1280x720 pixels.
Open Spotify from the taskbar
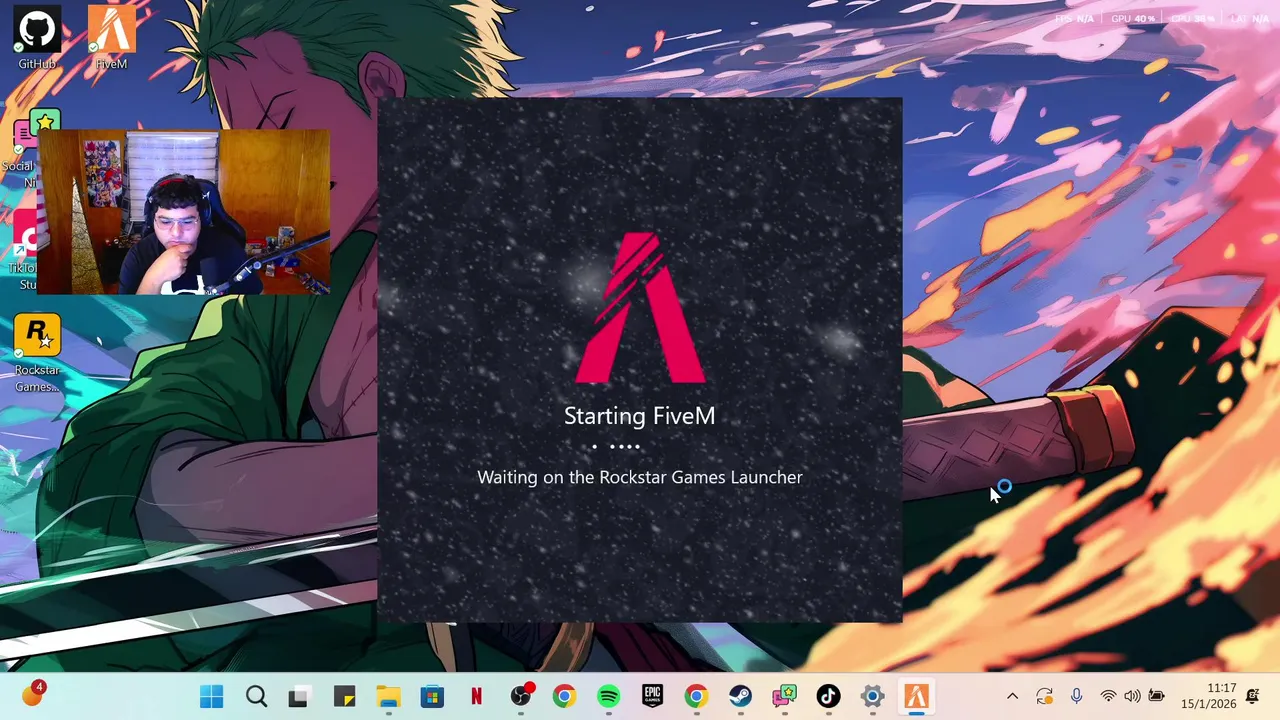[x=608, y=697]
